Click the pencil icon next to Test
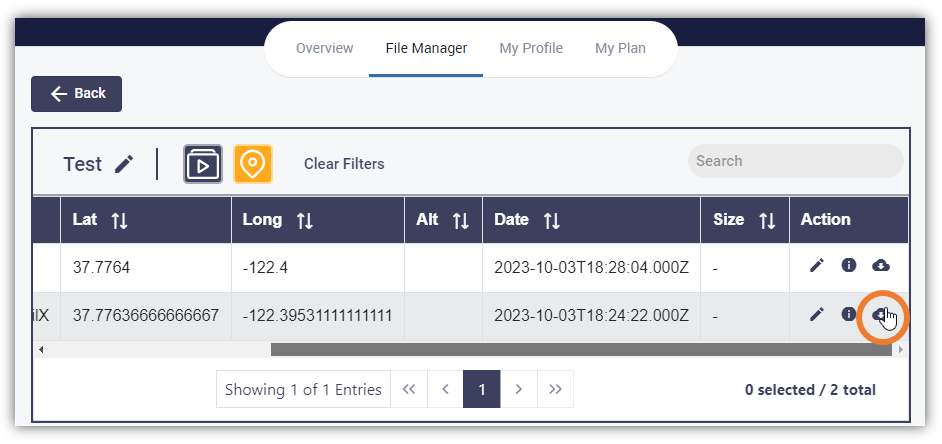942x444 pixels. point(124,164)
